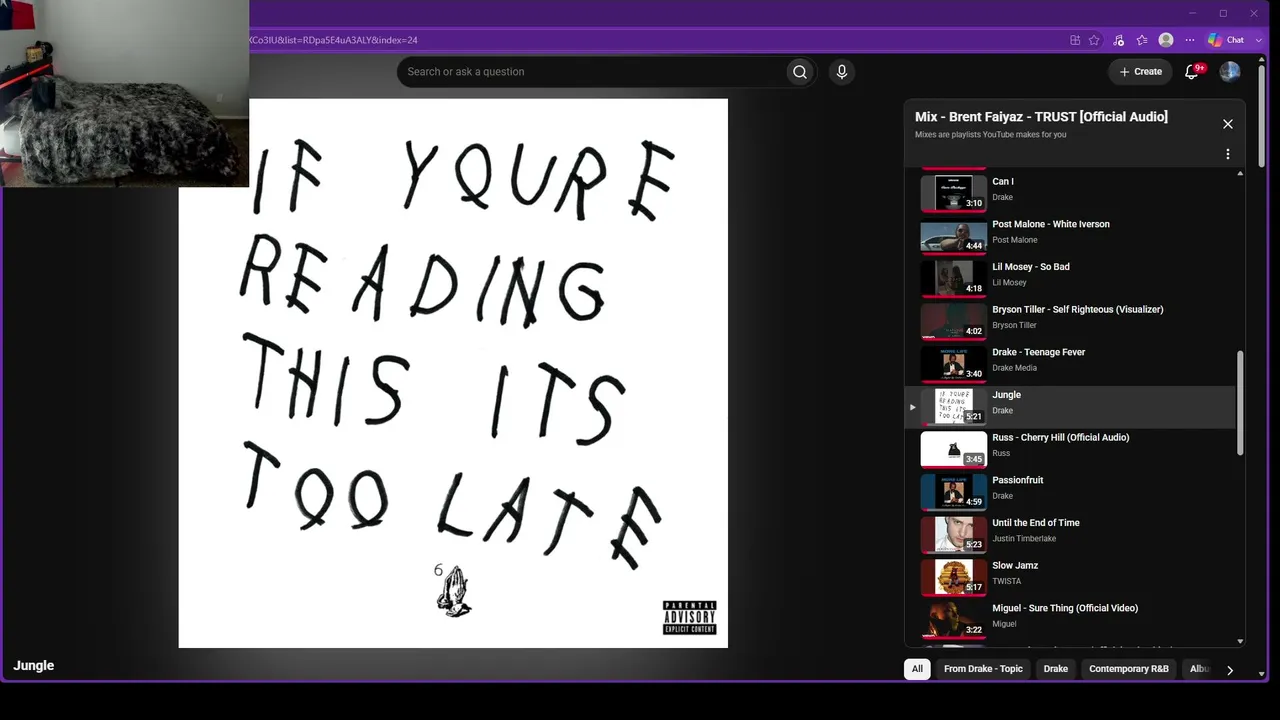Screen dimensions: 1280x720
Task: Play Until the End of Time thumbnail
Action: click(x=953, y=534)
